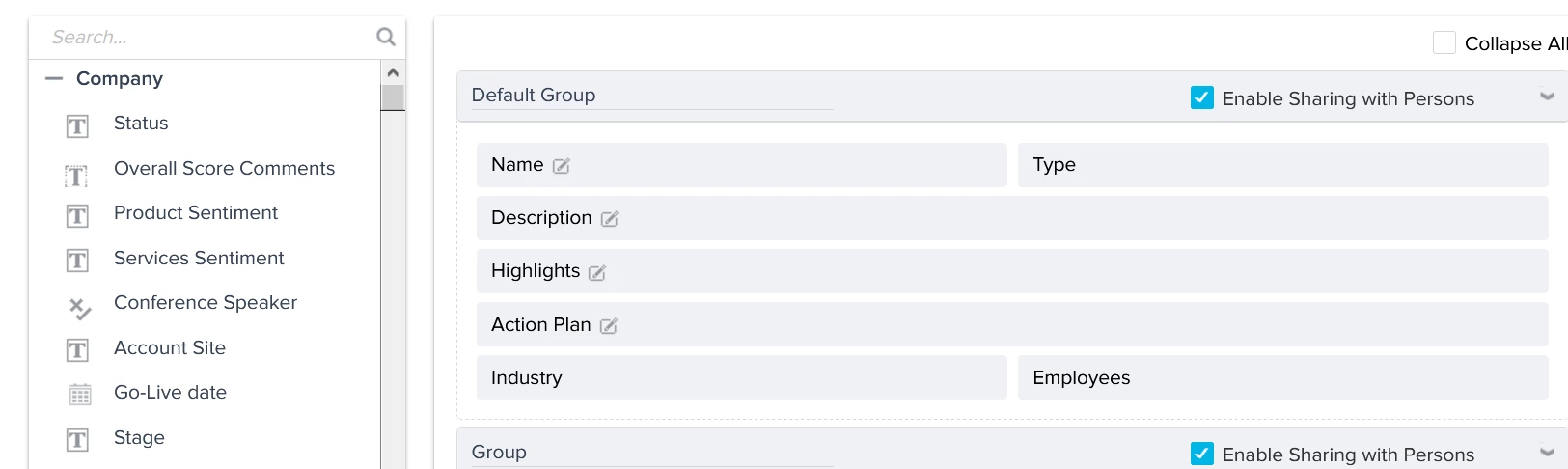Click the rich text icon for Overall Score Comments
The width and height of the screenshot is (1568, 469).
click(x=77, y=176)
